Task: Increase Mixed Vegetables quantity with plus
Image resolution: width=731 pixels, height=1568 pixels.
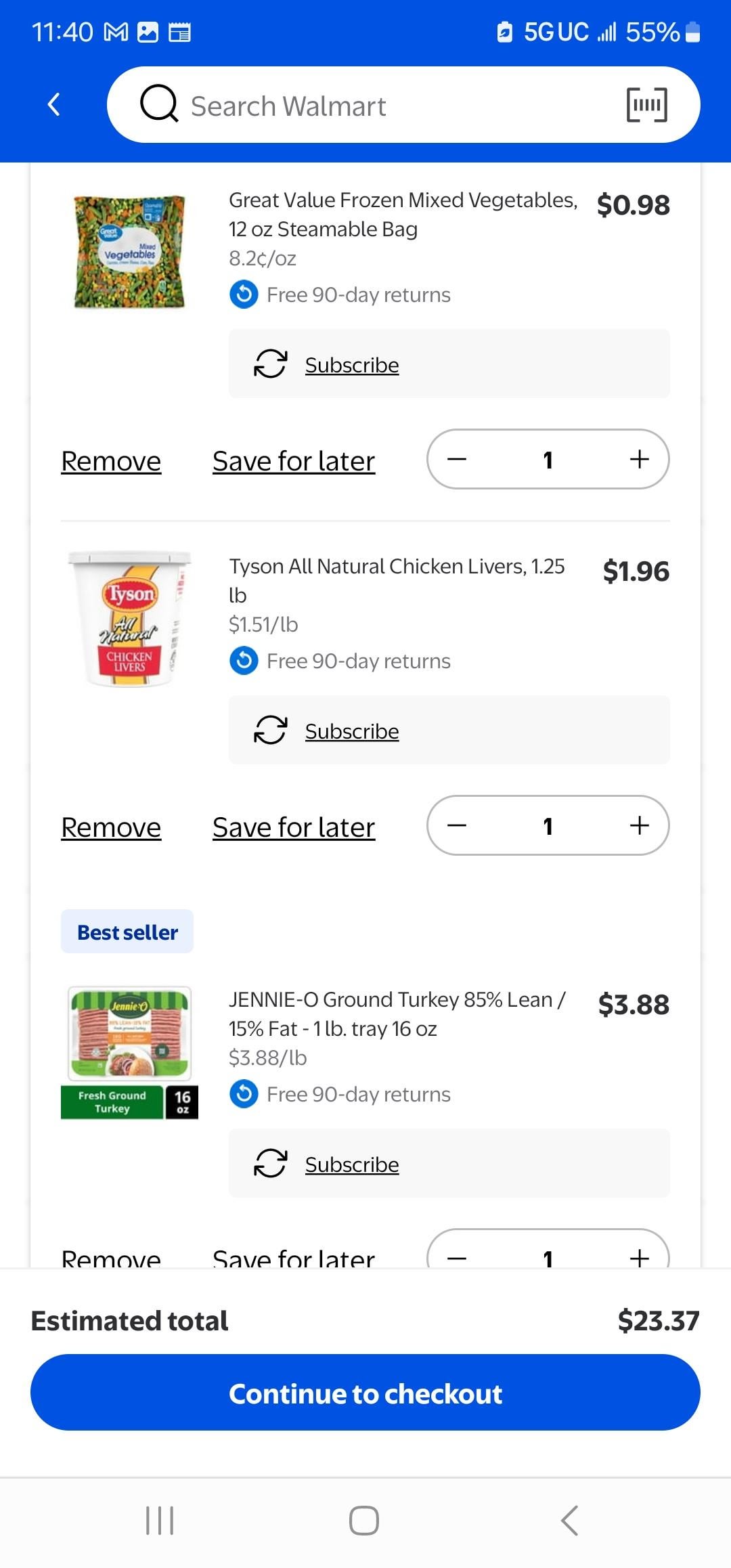Action: 639,460
